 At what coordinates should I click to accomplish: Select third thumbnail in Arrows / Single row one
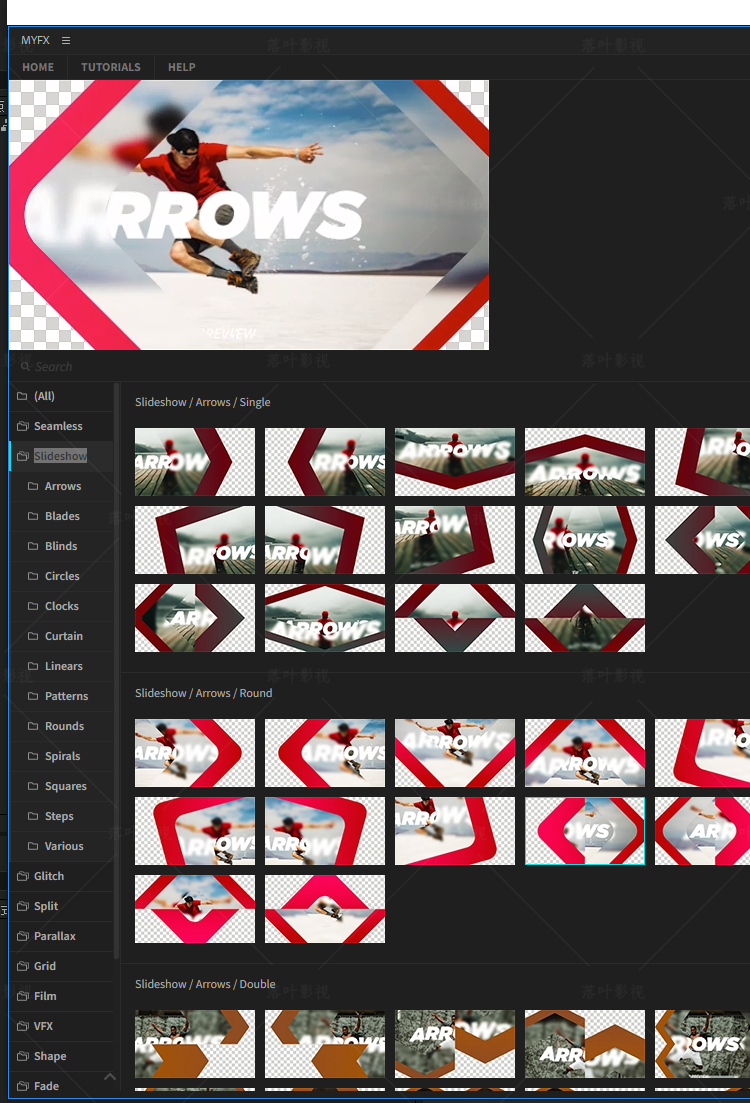[x=455, y=462]
